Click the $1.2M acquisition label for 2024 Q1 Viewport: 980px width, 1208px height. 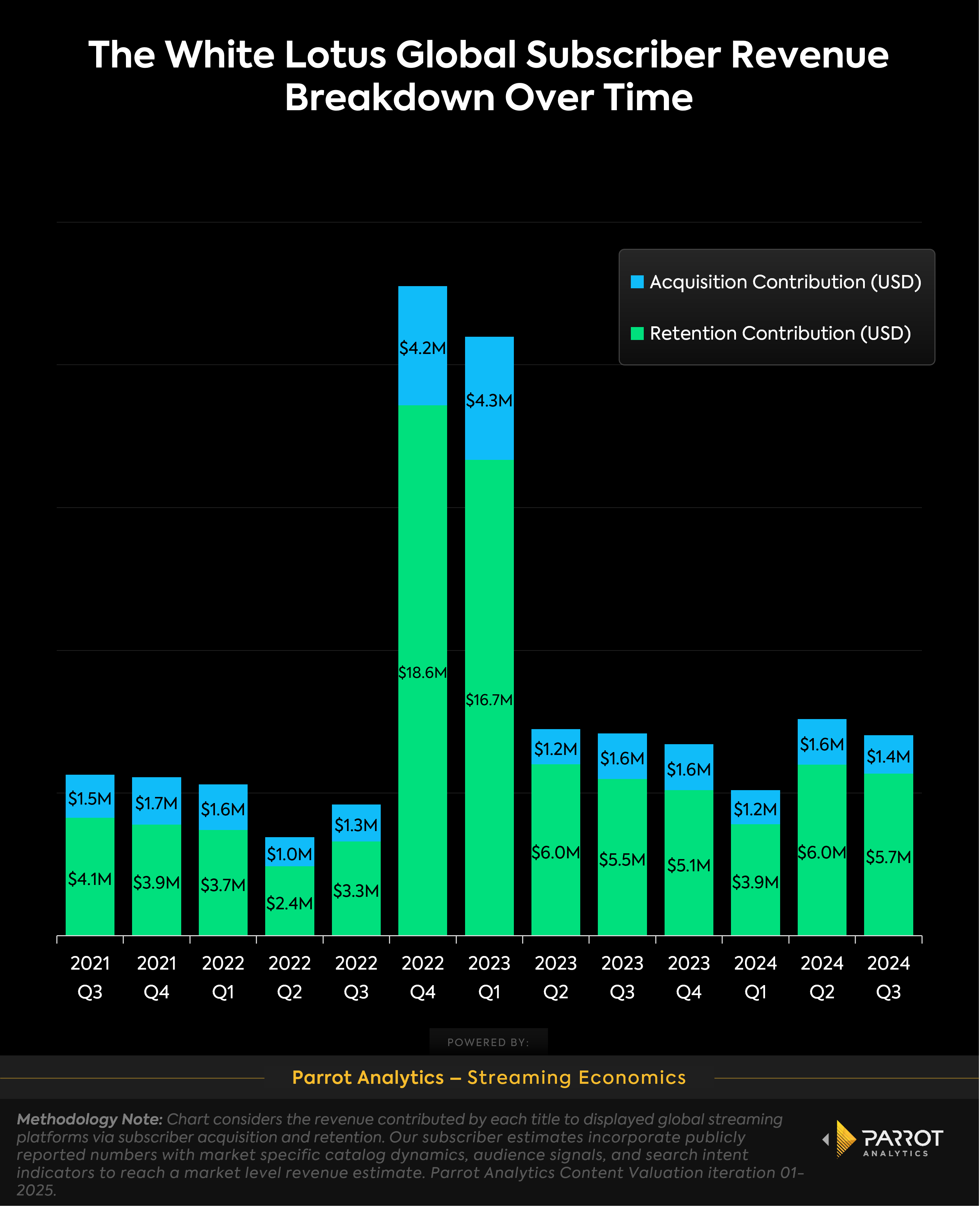755,809
